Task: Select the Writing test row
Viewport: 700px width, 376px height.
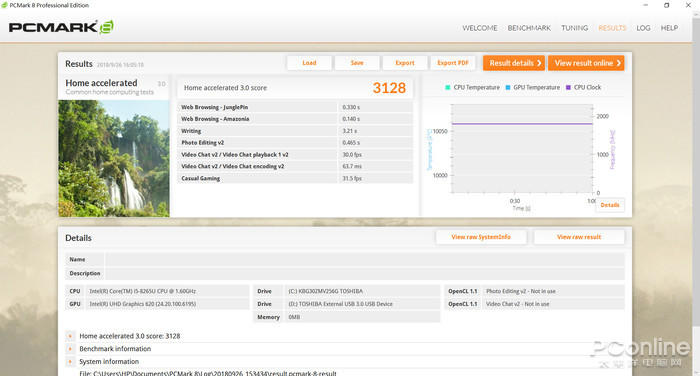Action: tap(295, 131)
